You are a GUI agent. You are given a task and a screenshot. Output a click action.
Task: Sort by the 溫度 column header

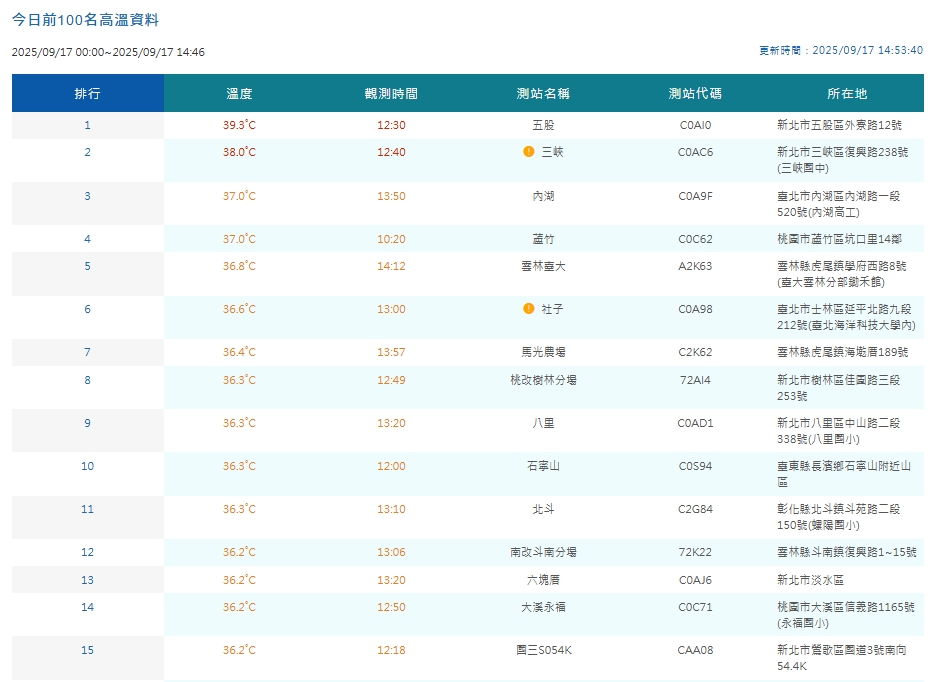point(239,93)
